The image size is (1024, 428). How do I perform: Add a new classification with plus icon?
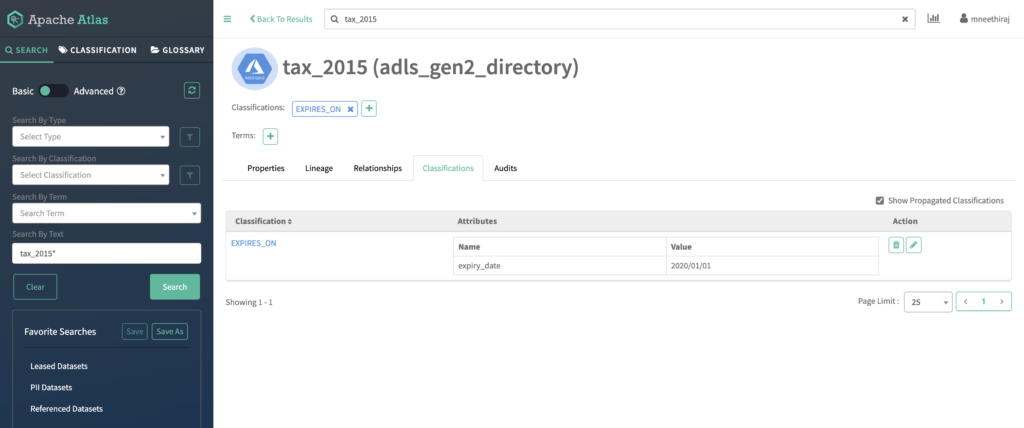pos(369,109)
